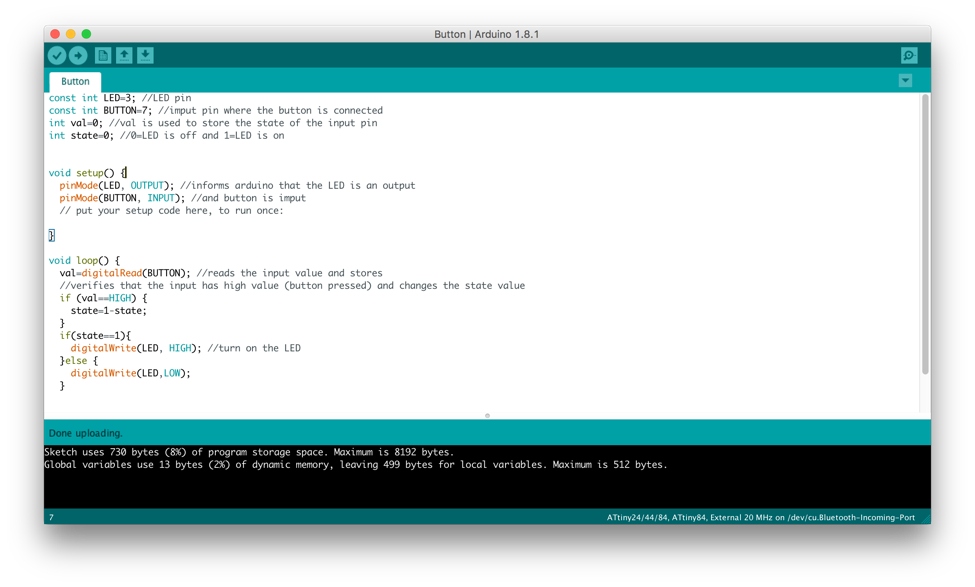Image resolution: width=975 pixels, height=587 pixels.
Task: Click the 'put your setup code here' comment
Action: (x=171, y=210)
